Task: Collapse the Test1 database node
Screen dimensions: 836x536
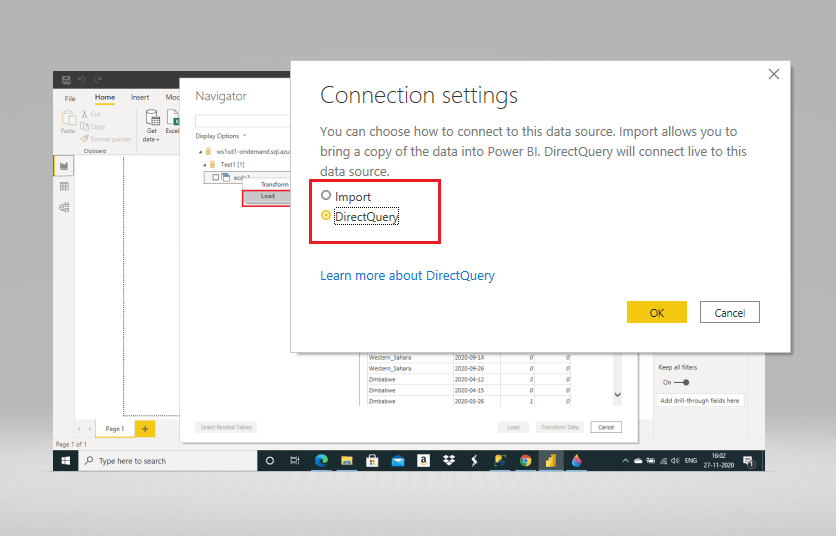Action: pos(205,165)
